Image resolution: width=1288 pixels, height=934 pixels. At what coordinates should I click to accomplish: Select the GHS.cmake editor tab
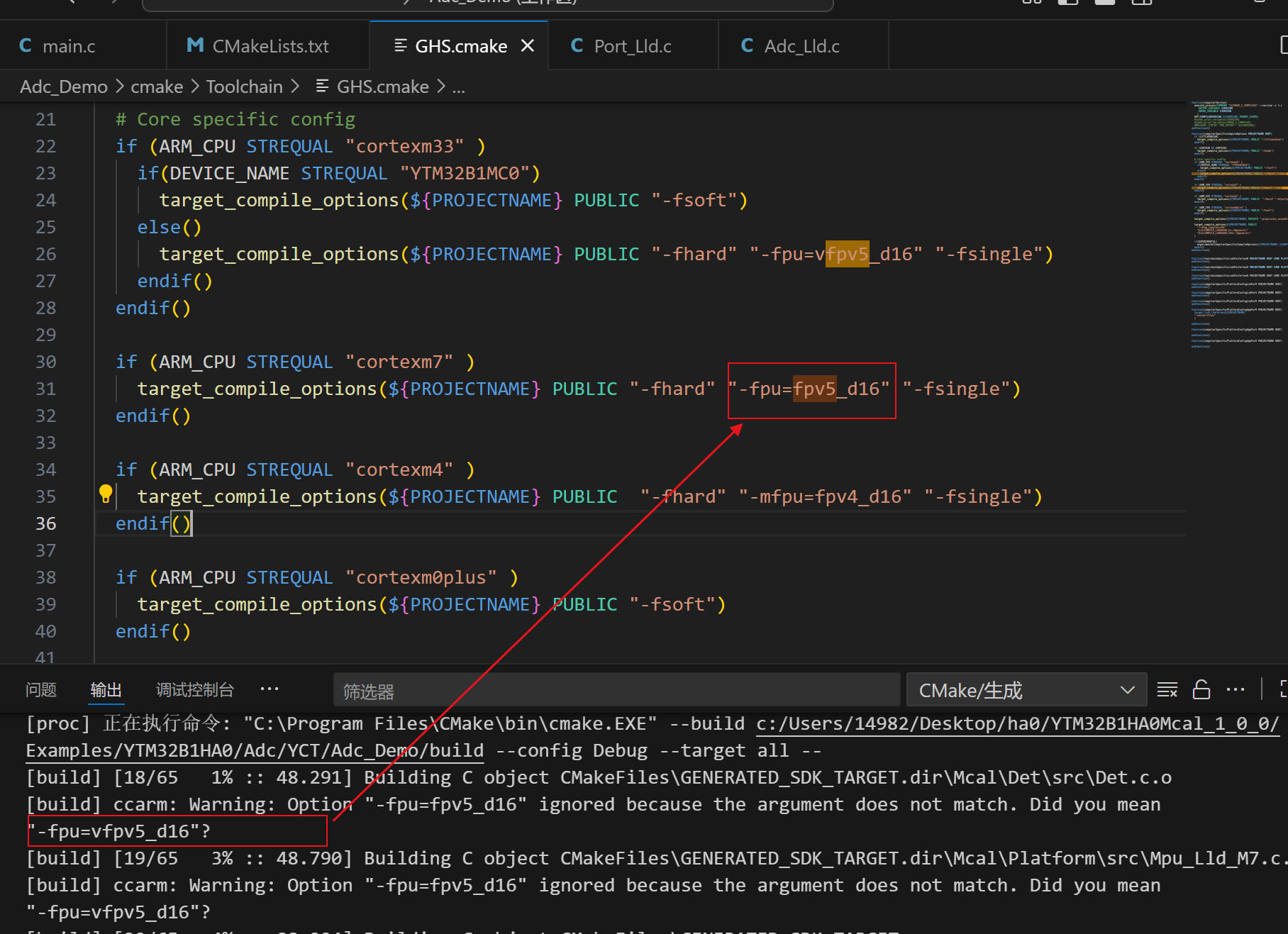point(459,46)
